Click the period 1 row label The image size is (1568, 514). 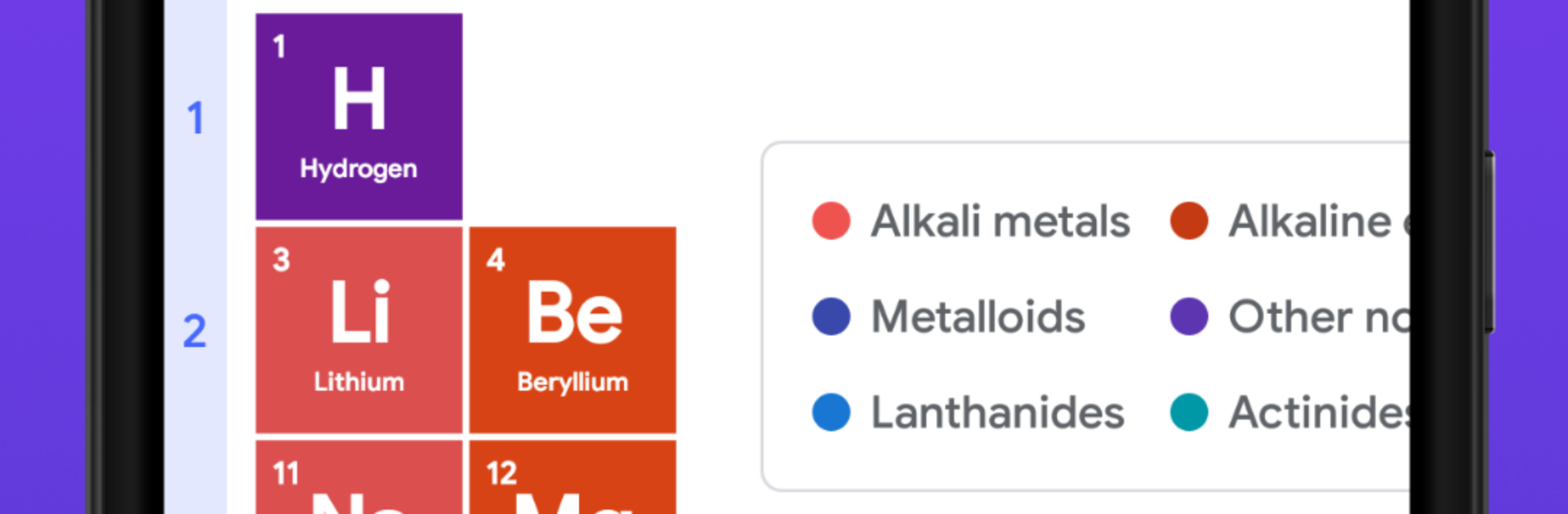pos(195,118)
